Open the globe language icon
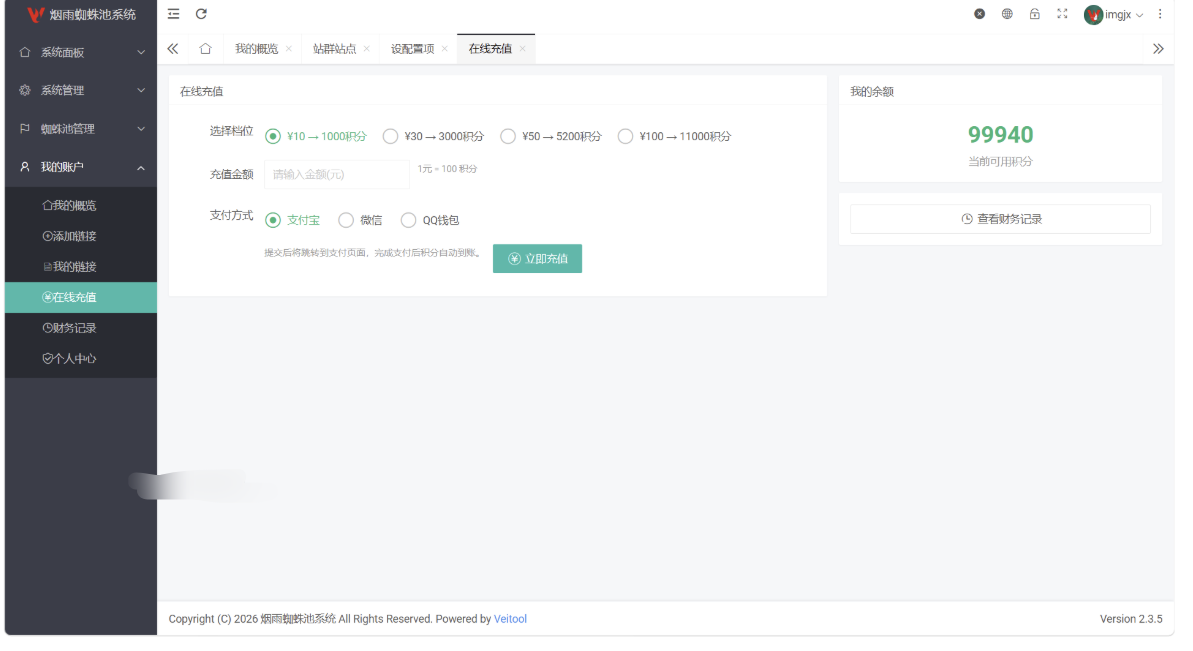 (x=1007, y=14)
